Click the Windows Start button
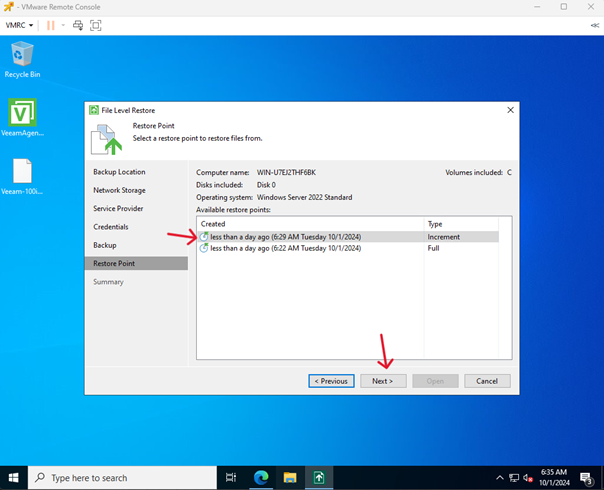 [x=14, y=478]
